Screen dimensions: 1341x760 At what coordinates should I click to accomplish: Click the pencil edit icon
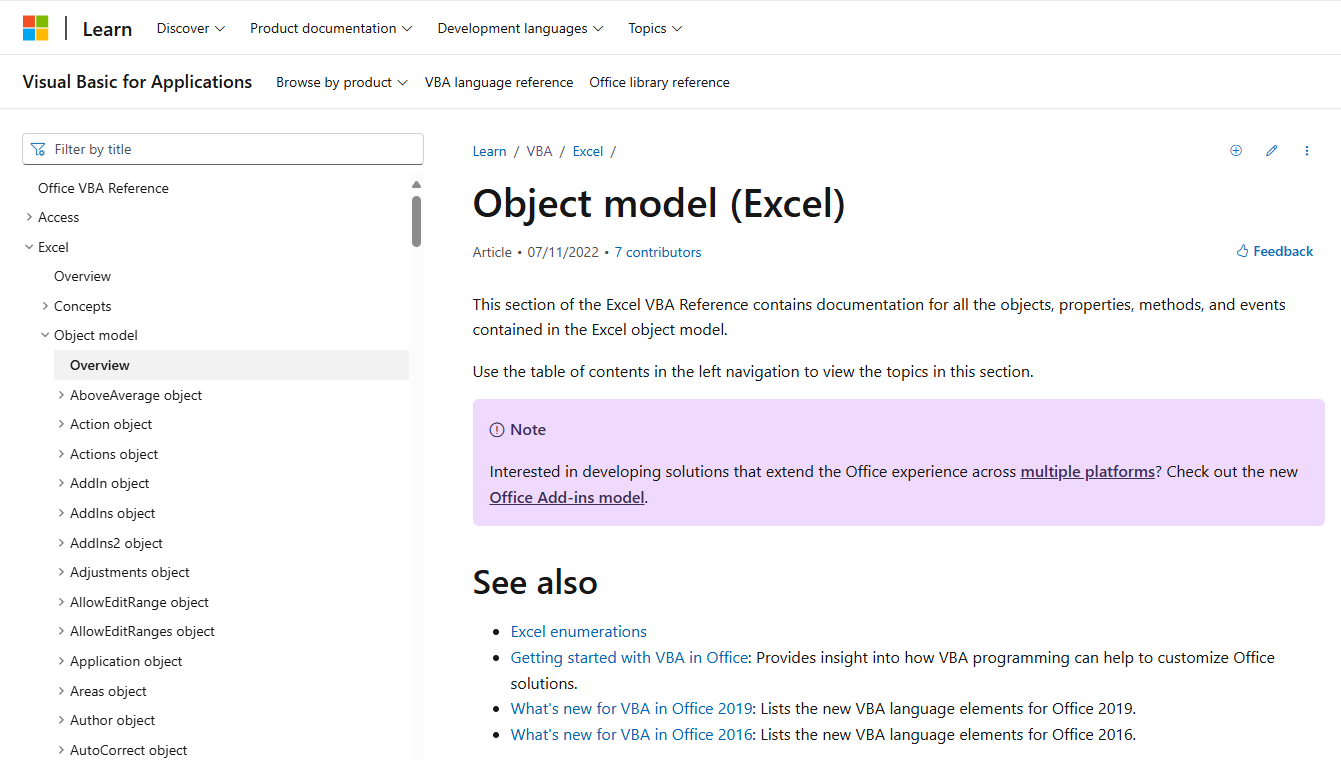pyautogui.click(x=1272, y=151)
